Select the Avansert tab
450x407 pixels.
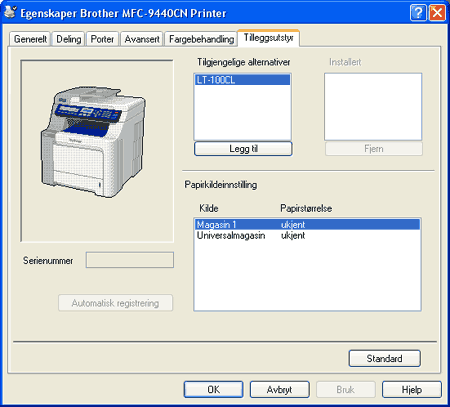142,39
